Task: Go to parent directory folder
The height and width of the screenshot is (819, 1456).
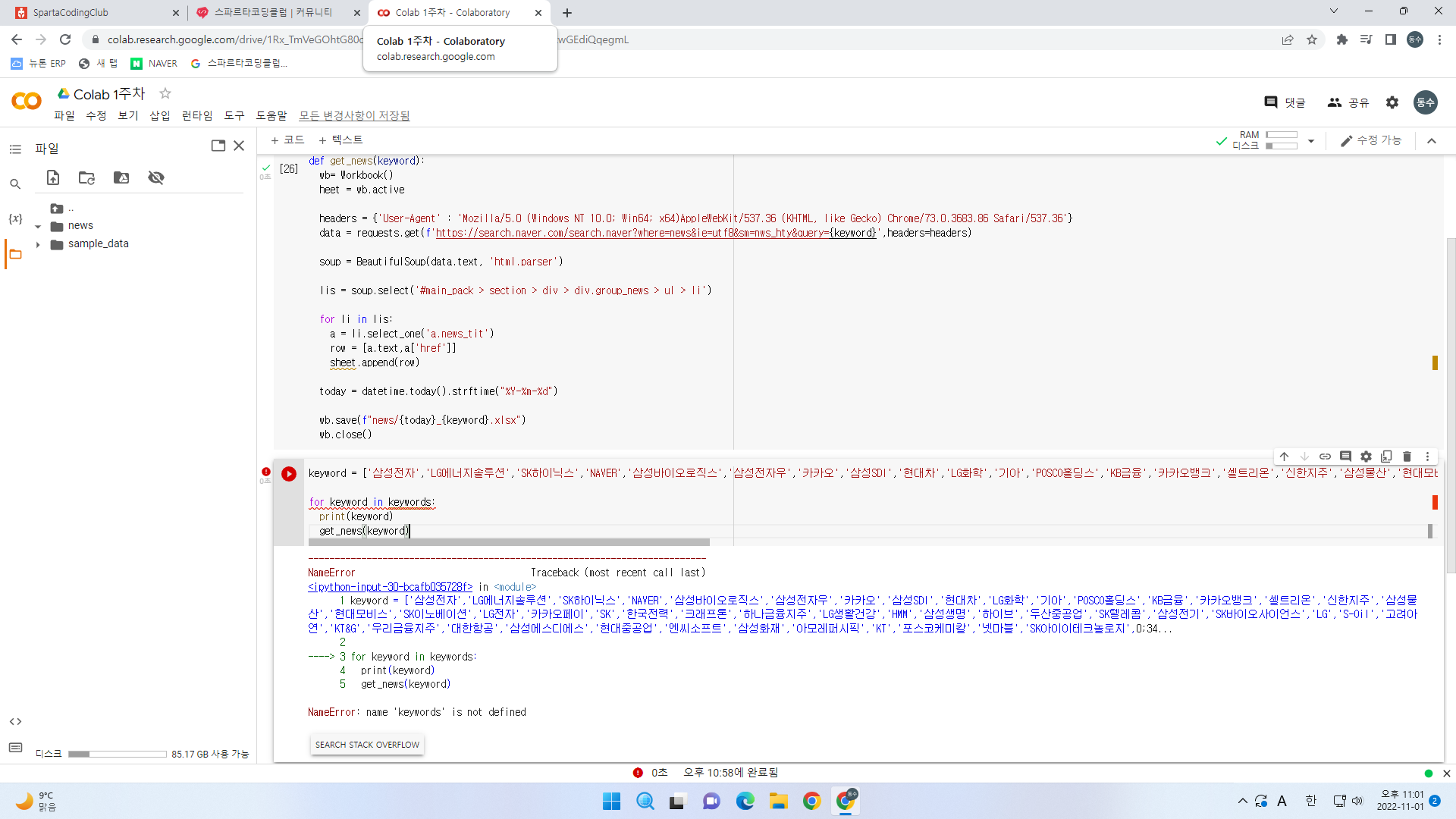Action: point(57,209)
